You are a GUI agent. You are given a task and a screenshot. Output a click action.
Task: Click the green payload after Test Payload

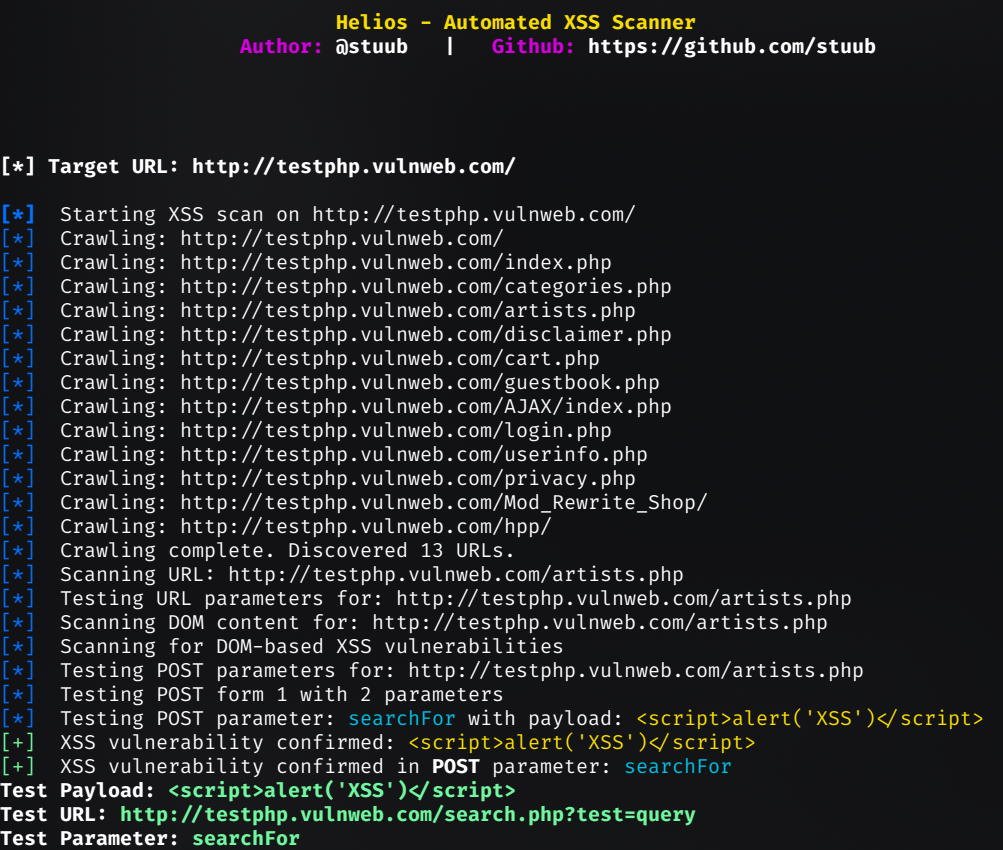click(x=342, y=791)
